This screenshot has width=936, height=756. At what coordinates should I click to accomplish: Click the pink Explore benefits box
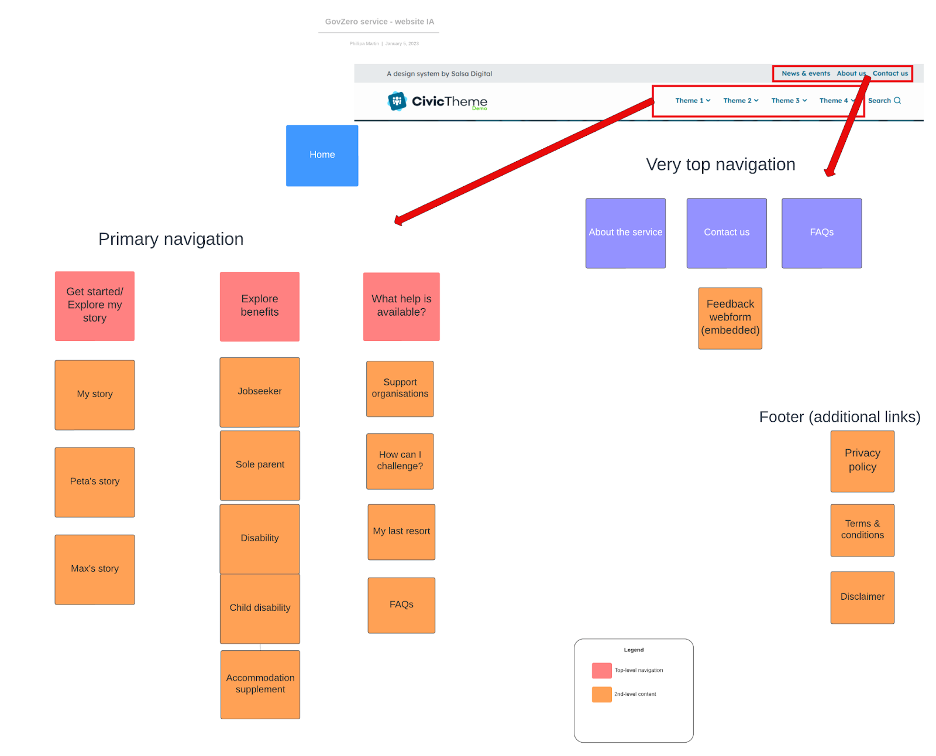click(259, 306)
